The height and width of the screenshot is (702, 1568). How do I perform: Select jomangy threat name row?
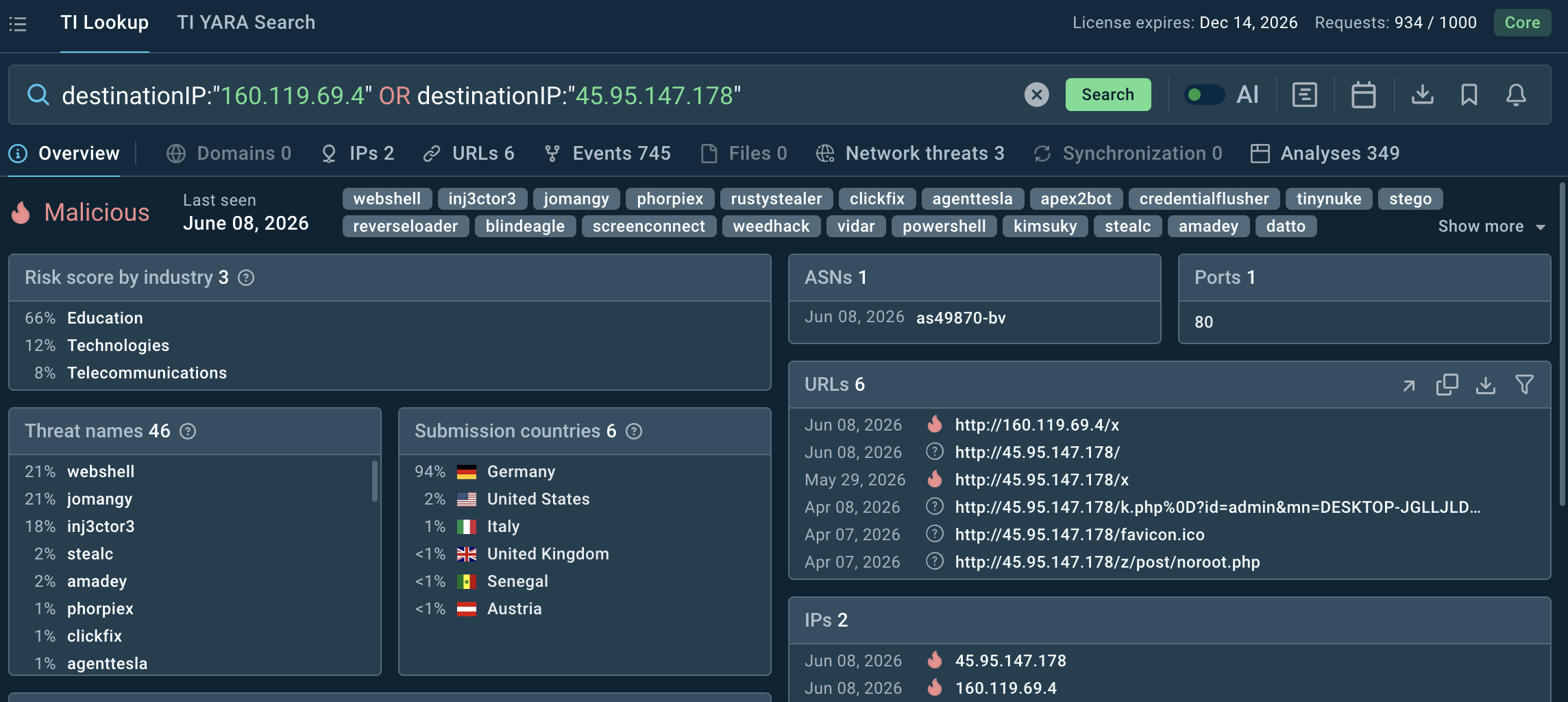point(194,499)
